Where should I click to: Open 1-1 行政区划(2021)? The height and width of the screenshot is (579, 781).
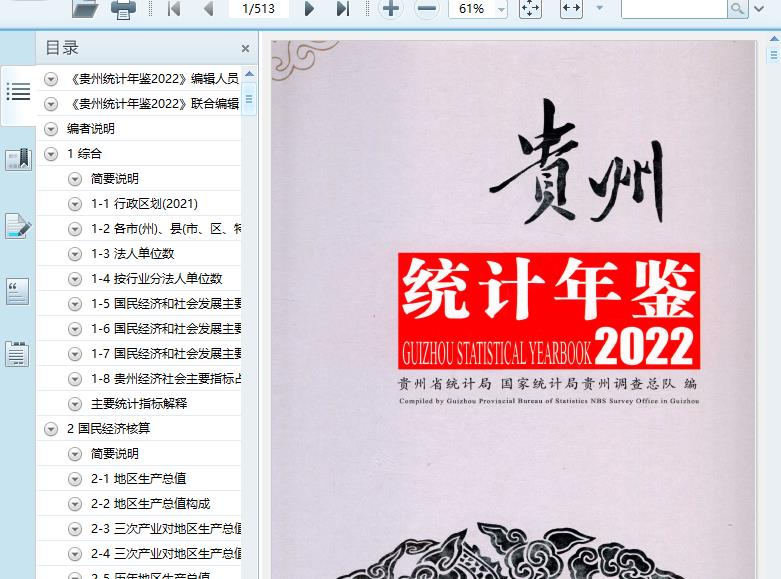[144, 203]
